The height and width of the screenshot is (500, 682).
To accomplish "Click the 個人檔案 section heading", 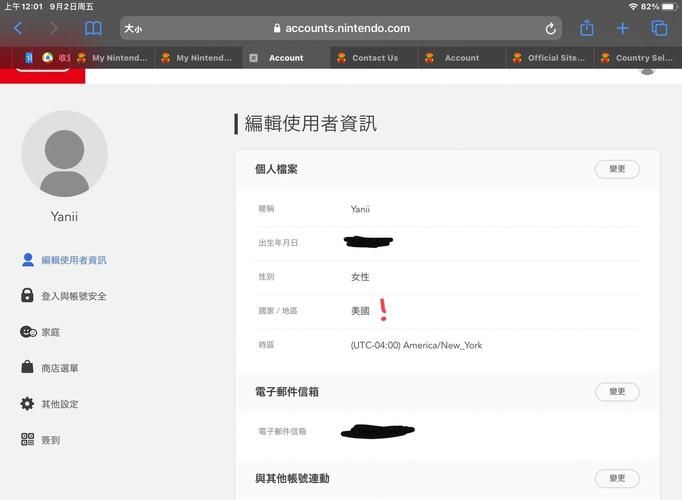I will [276, 169].
